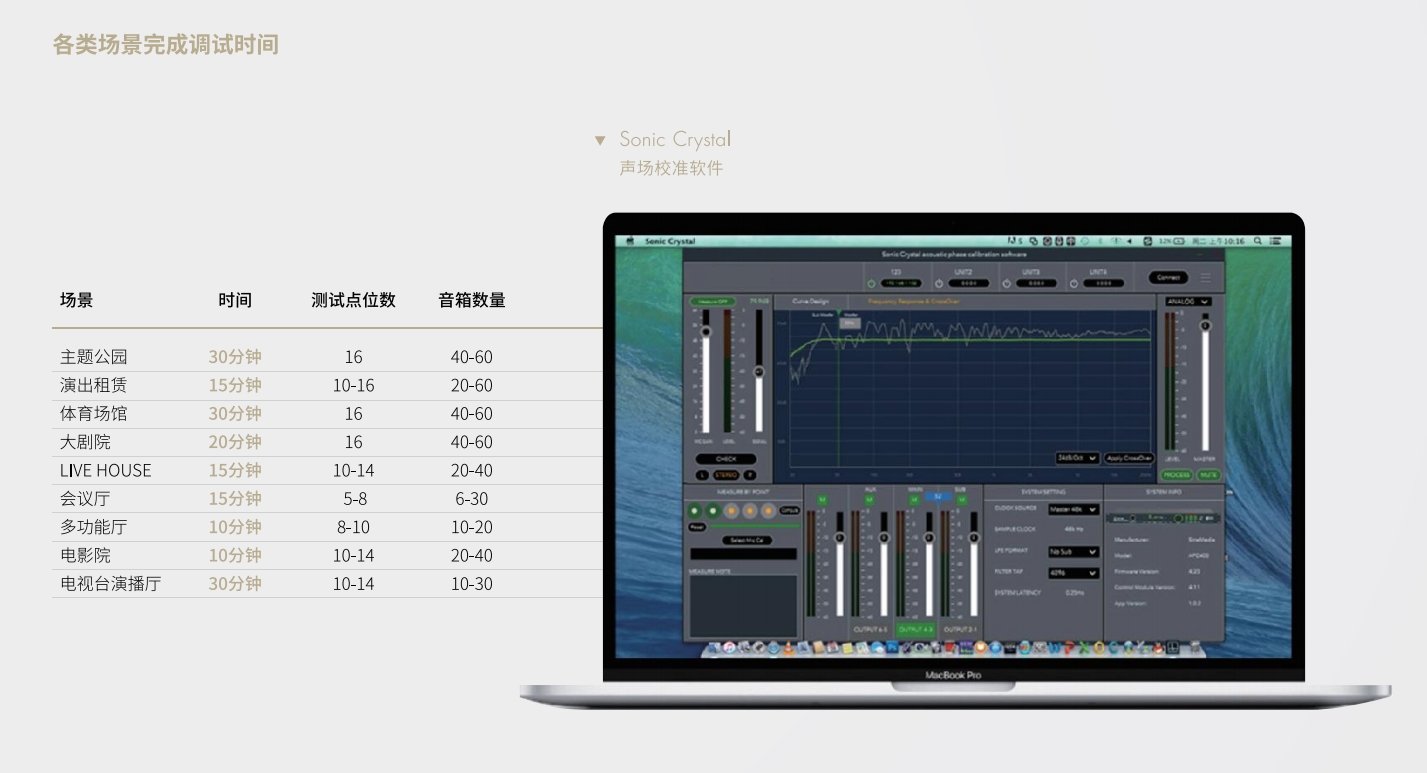This screenshot has width=1427, height=773.
Task: Click the MAIN channel fader knob
Action: click(929, 538)
